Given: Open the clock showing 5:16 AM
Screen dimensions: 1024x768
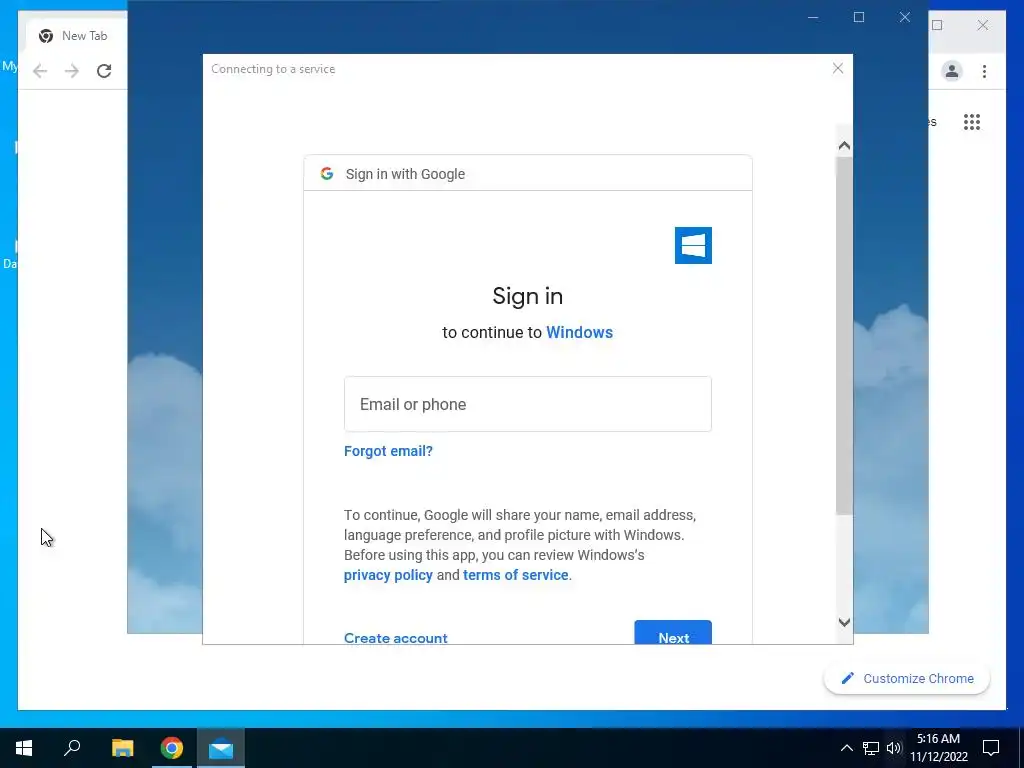Looking at the screenshot, I should (938, 748).
